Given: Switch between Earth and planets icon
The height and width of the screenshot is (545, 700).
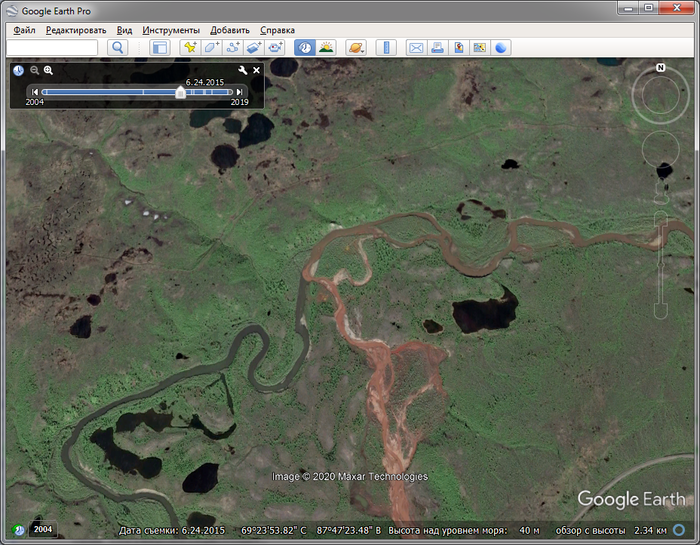Looking at the screenshot, I should click(x=355, y=47).
